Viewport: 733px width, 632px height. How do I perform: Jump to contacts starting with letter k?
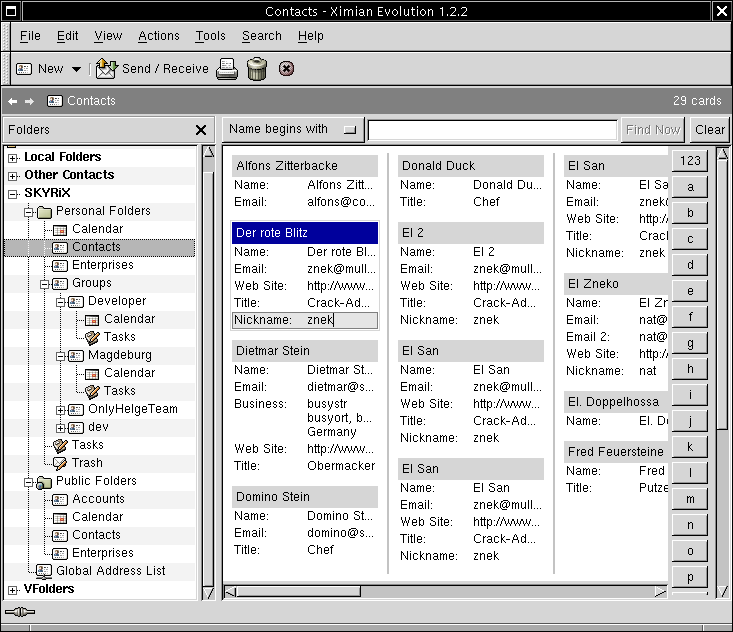point(690,447)
